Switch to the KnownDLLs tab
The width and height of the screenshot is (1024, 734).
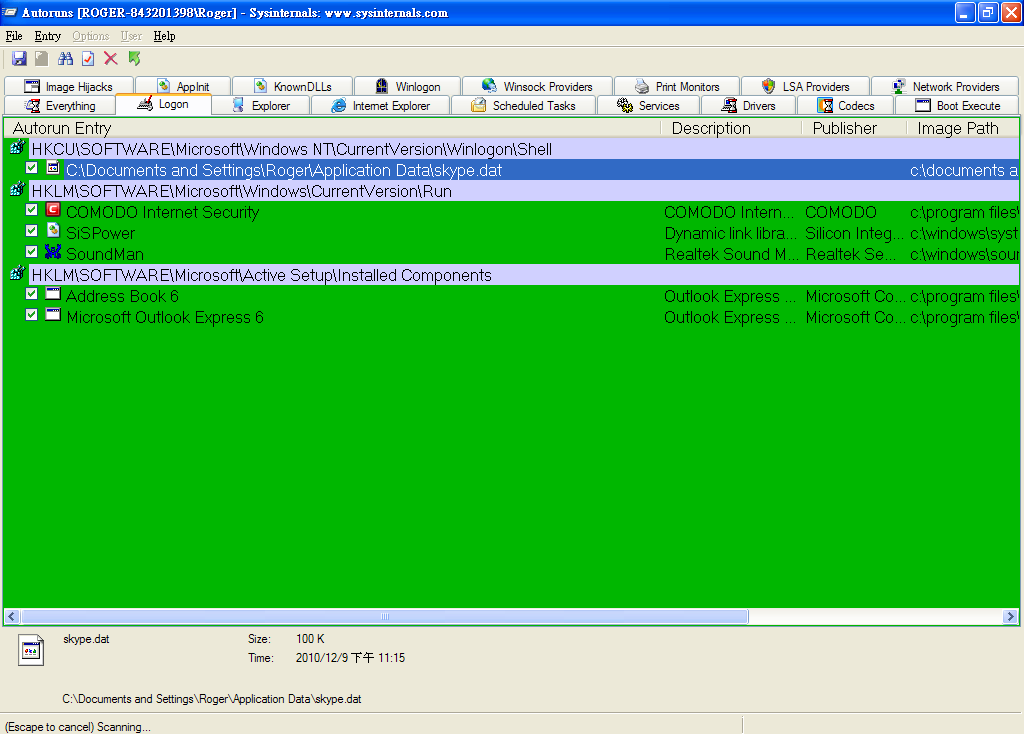coord(293,86)
